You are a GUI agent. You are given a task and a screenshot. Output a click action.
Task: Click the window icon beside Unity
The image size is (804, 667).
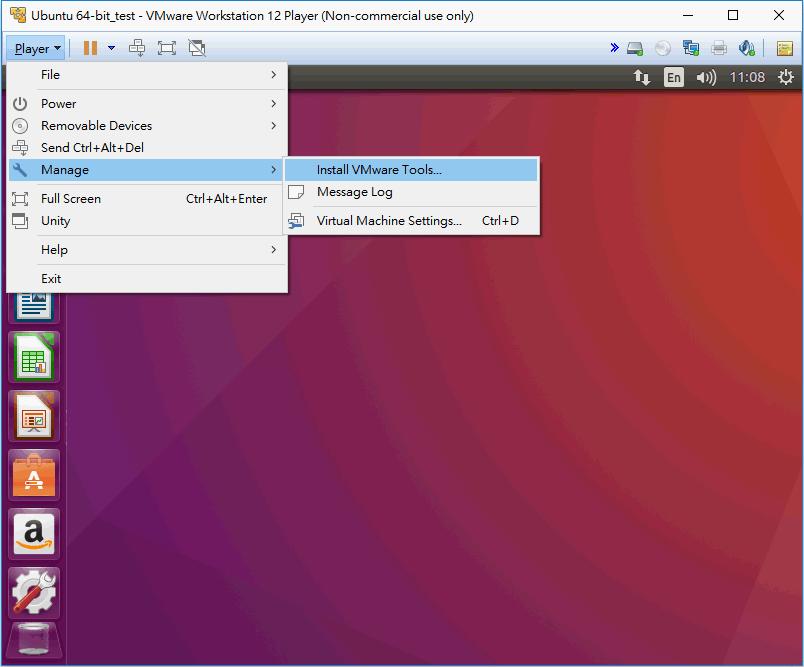point(20,221)
